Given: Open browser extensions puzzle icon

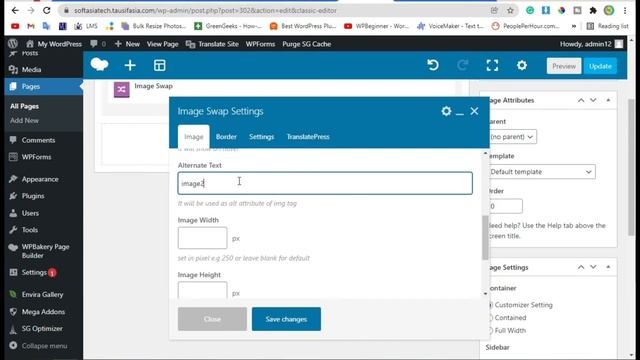Looking at the screenshot, I should click(593, 10).
